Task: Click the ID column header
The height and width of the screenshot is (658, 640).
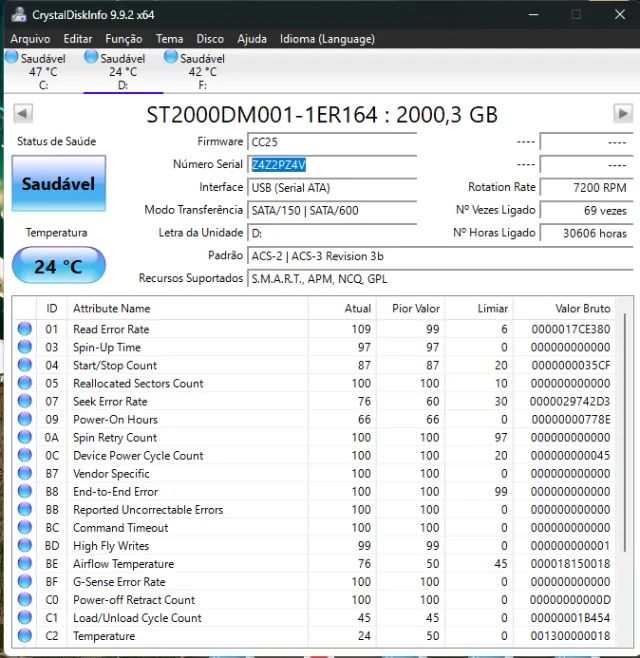Action: point(52,308)
